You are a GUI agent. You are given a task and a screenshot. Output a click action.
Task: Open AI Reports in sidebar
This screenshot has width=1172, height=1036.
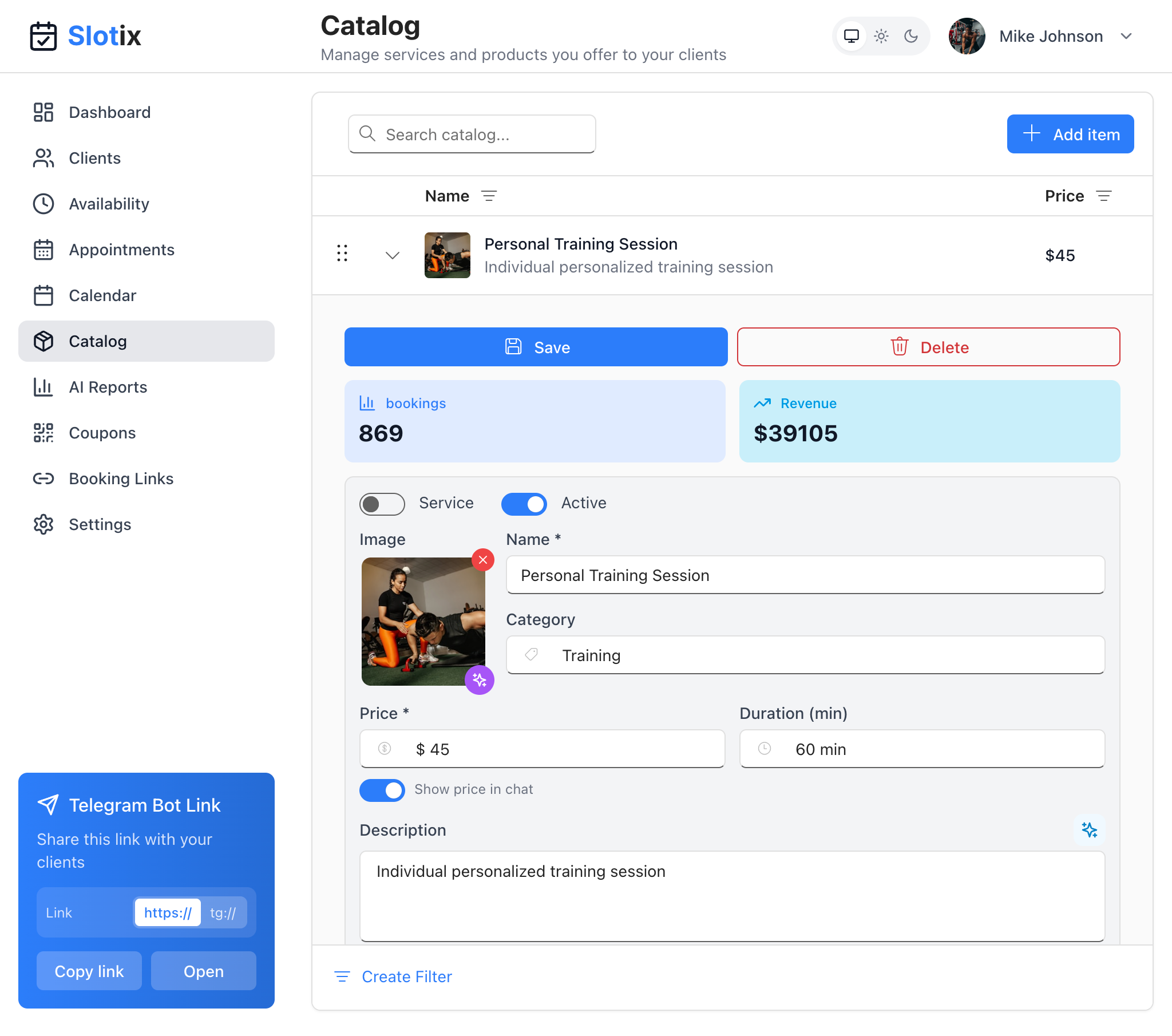[x=108, y=387]
